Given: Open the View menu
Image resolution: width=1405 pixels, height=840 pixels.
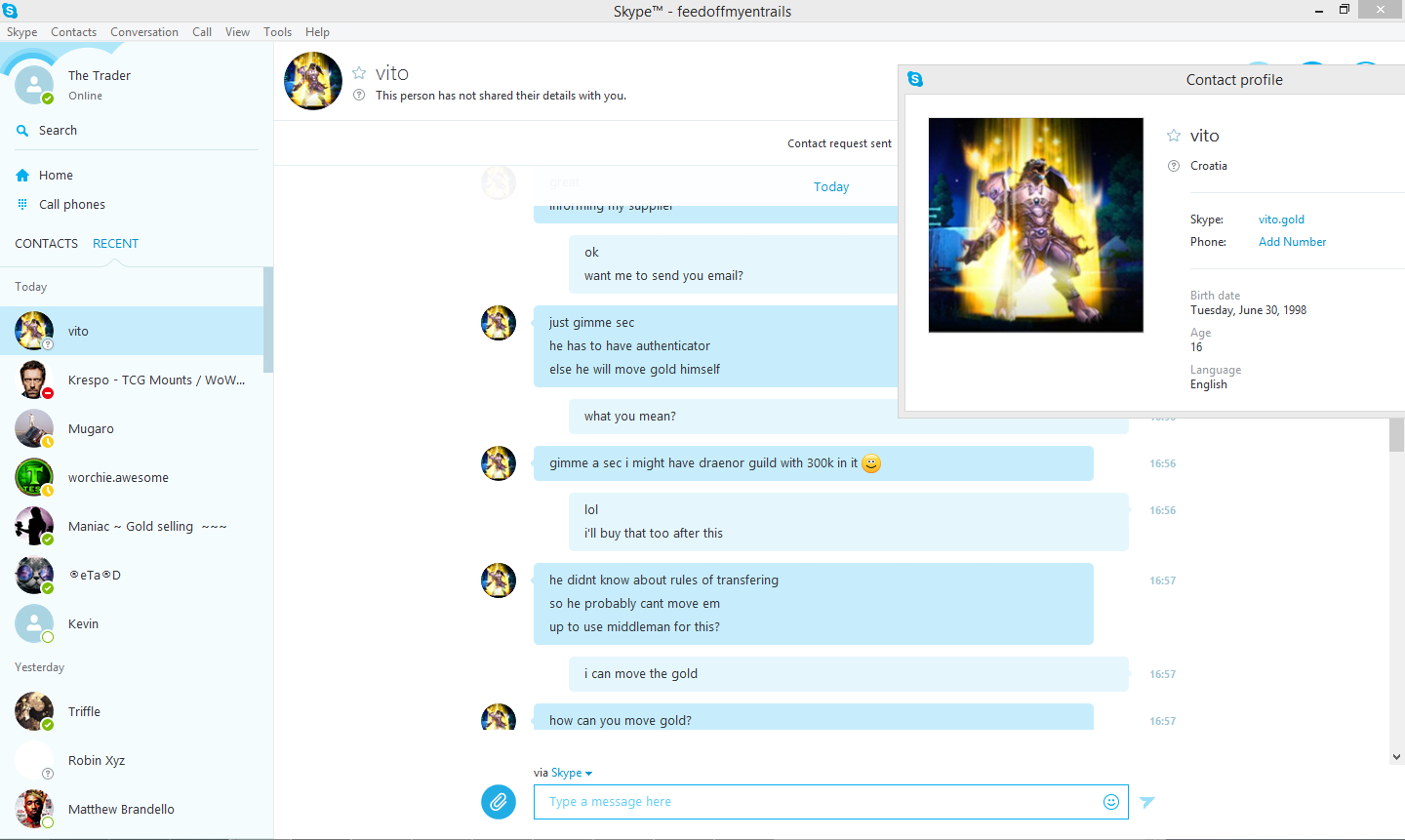Looking at the screenshot, I should pos(237,32).
